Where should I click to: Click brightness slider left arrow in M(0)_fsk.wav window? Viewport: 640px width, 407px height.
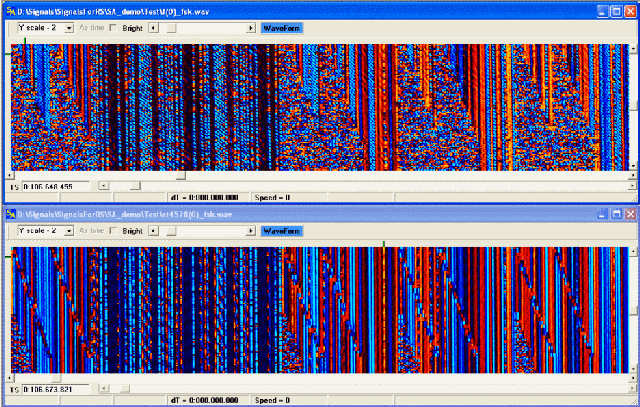[x=153, y=28]
